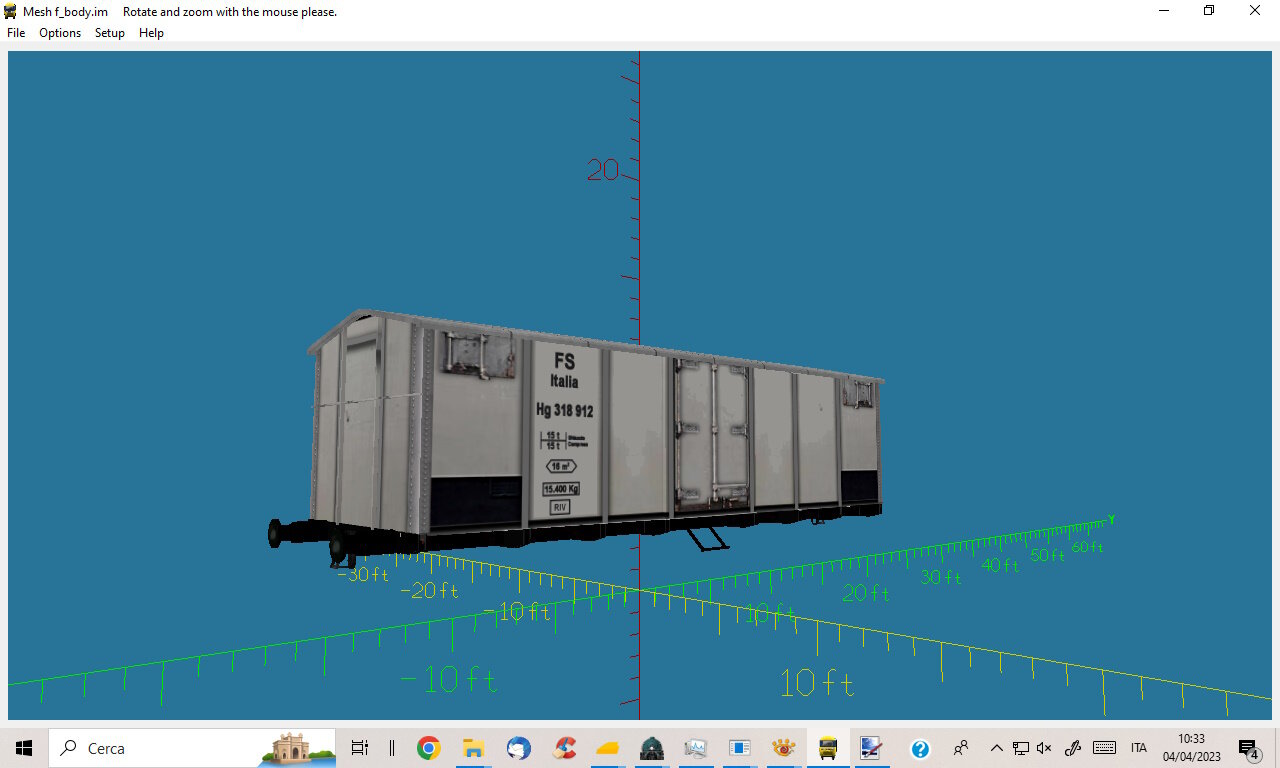Open the picture viewer icon on taskbar
Image resolution: width=1280 pixels, height=768 pixels.
pos(696,748)
